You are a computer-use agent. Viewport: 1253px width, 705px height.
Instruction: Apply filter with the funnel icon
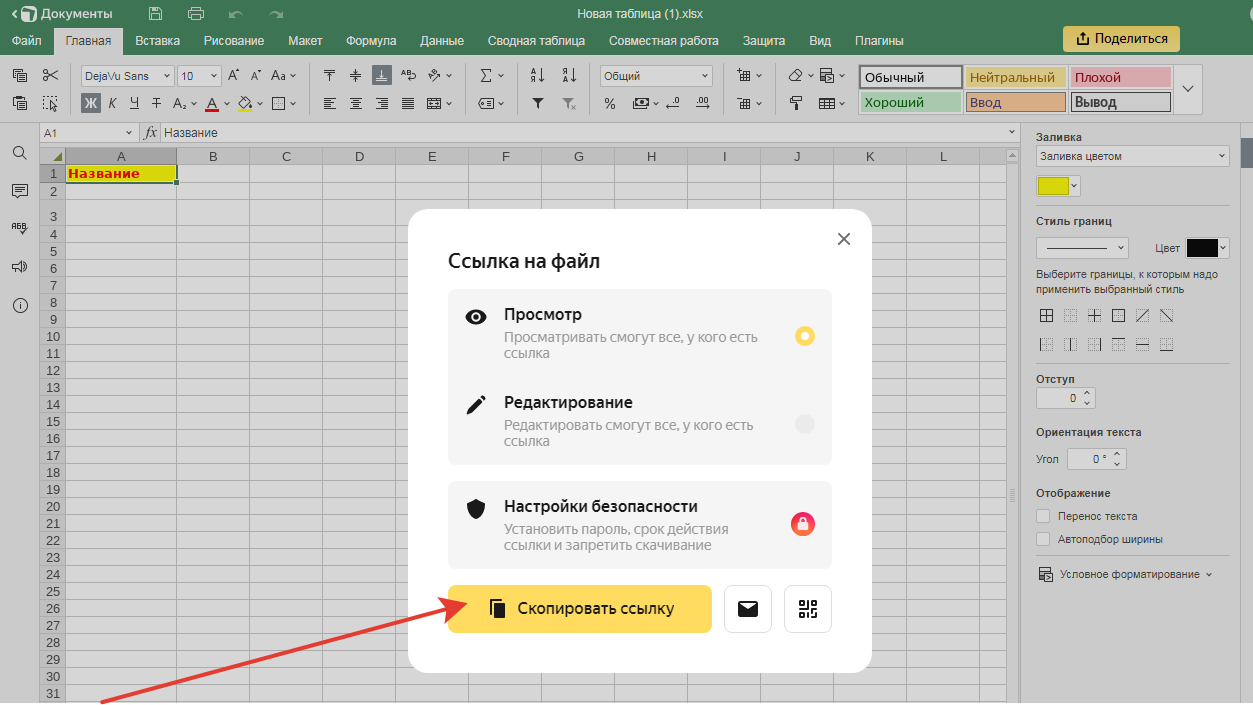pos(537,103)
